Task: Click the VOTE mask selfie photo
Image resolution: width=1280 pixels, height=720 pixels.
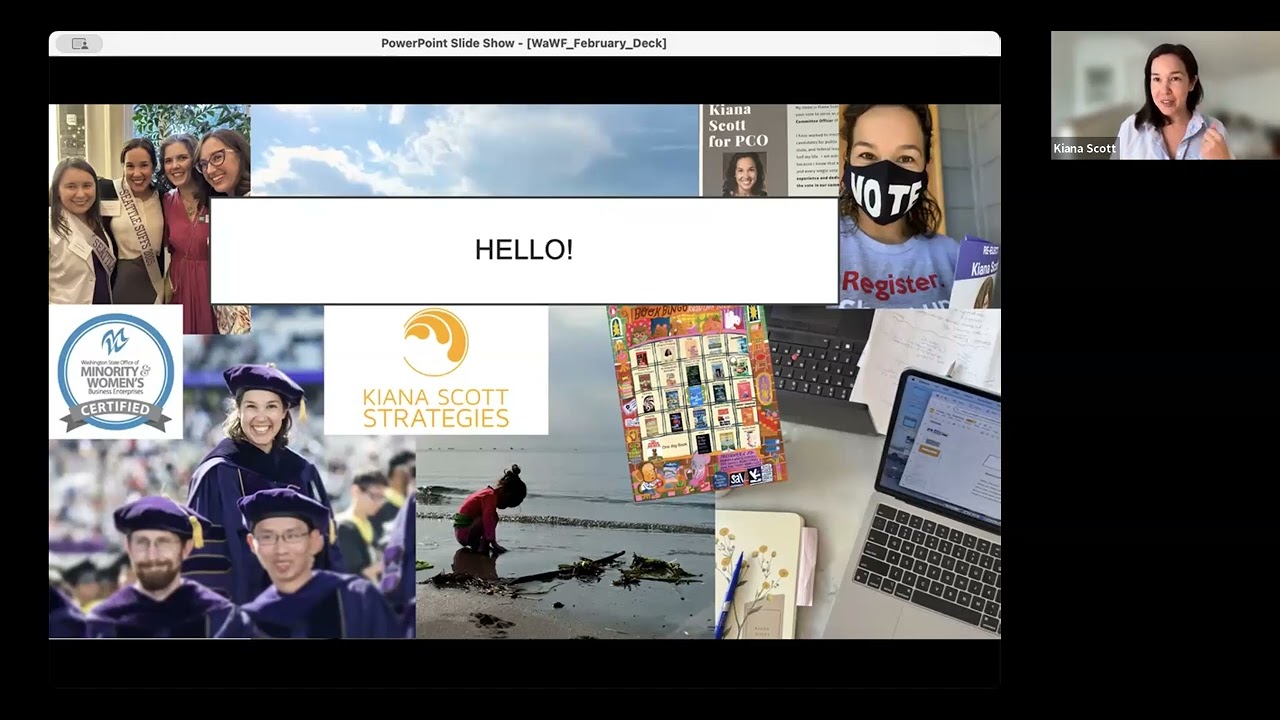Action: [920, 206]
